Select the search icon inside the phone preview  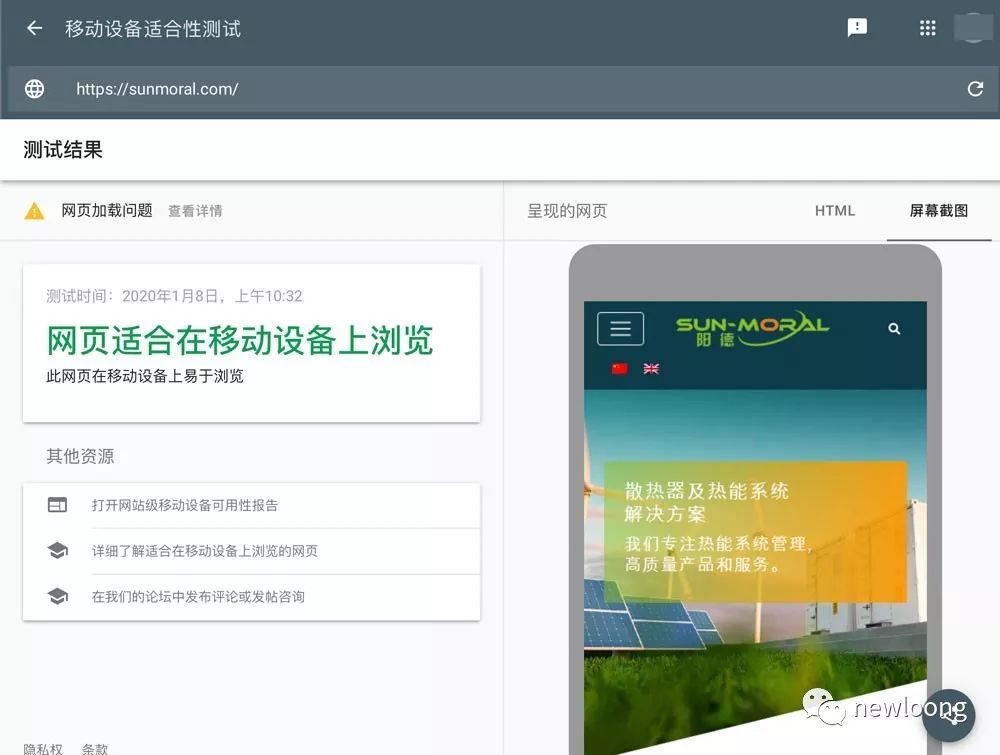tap(895, 327)
